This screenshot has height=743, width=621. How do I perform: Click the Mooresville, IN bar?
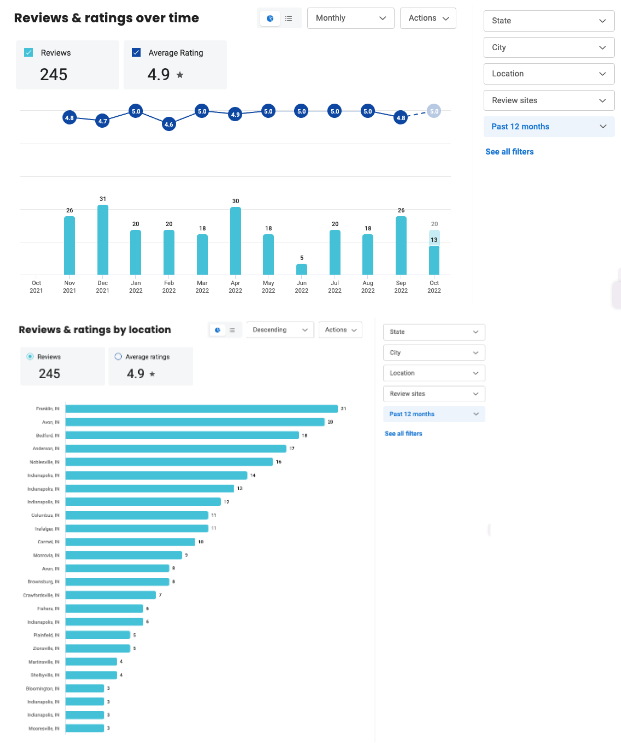(85, 728)
